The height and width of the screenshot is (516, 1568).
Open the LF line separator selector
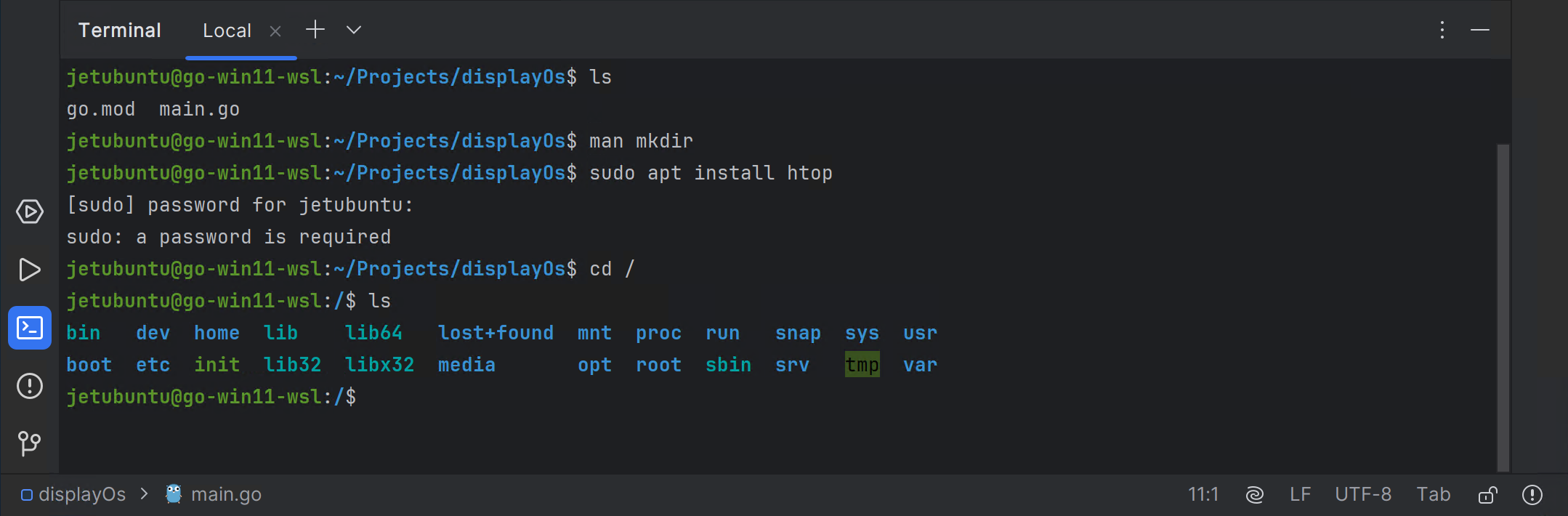click(x=1300, y=494)
